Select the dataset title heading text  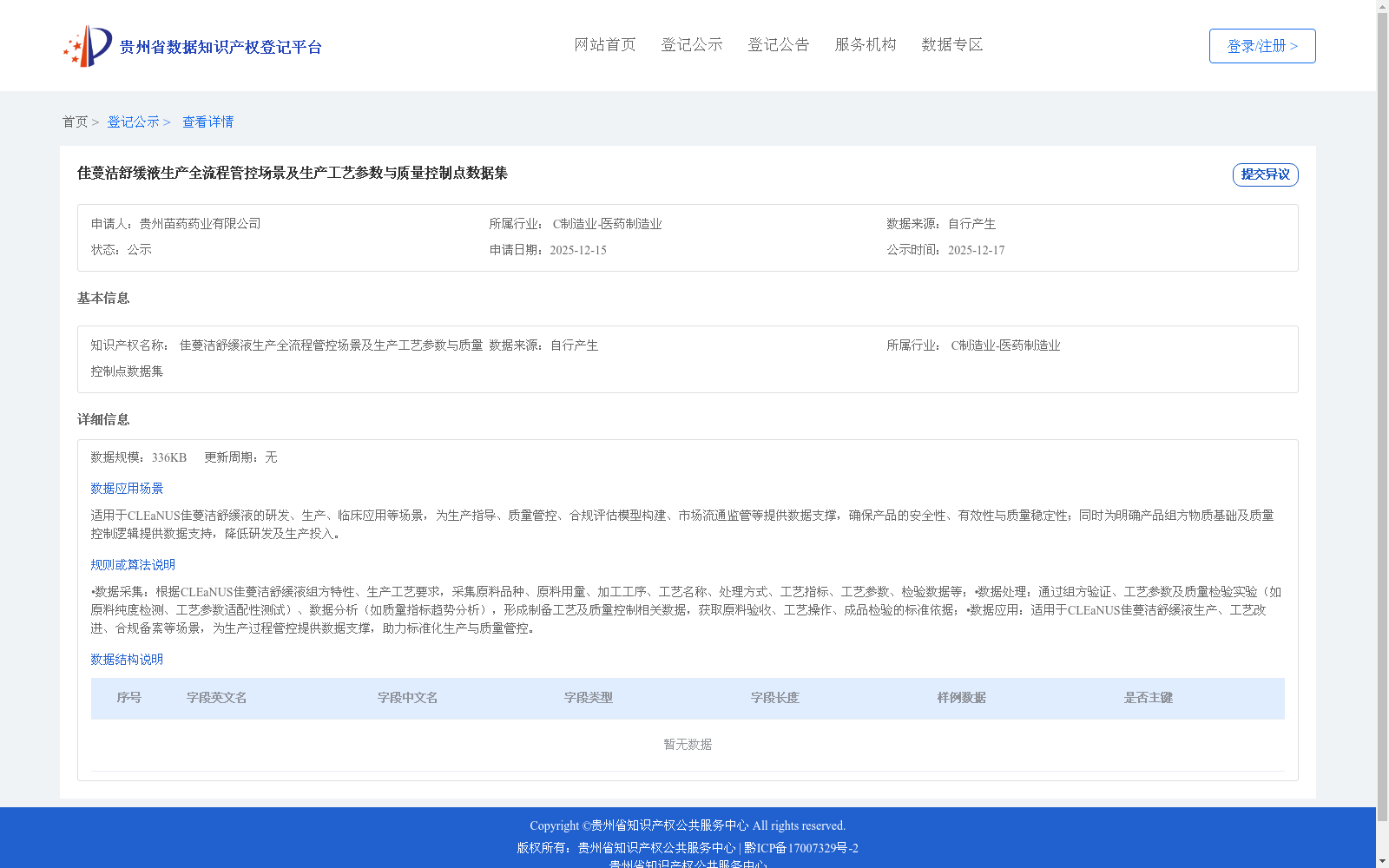click(x=293, y=173)
